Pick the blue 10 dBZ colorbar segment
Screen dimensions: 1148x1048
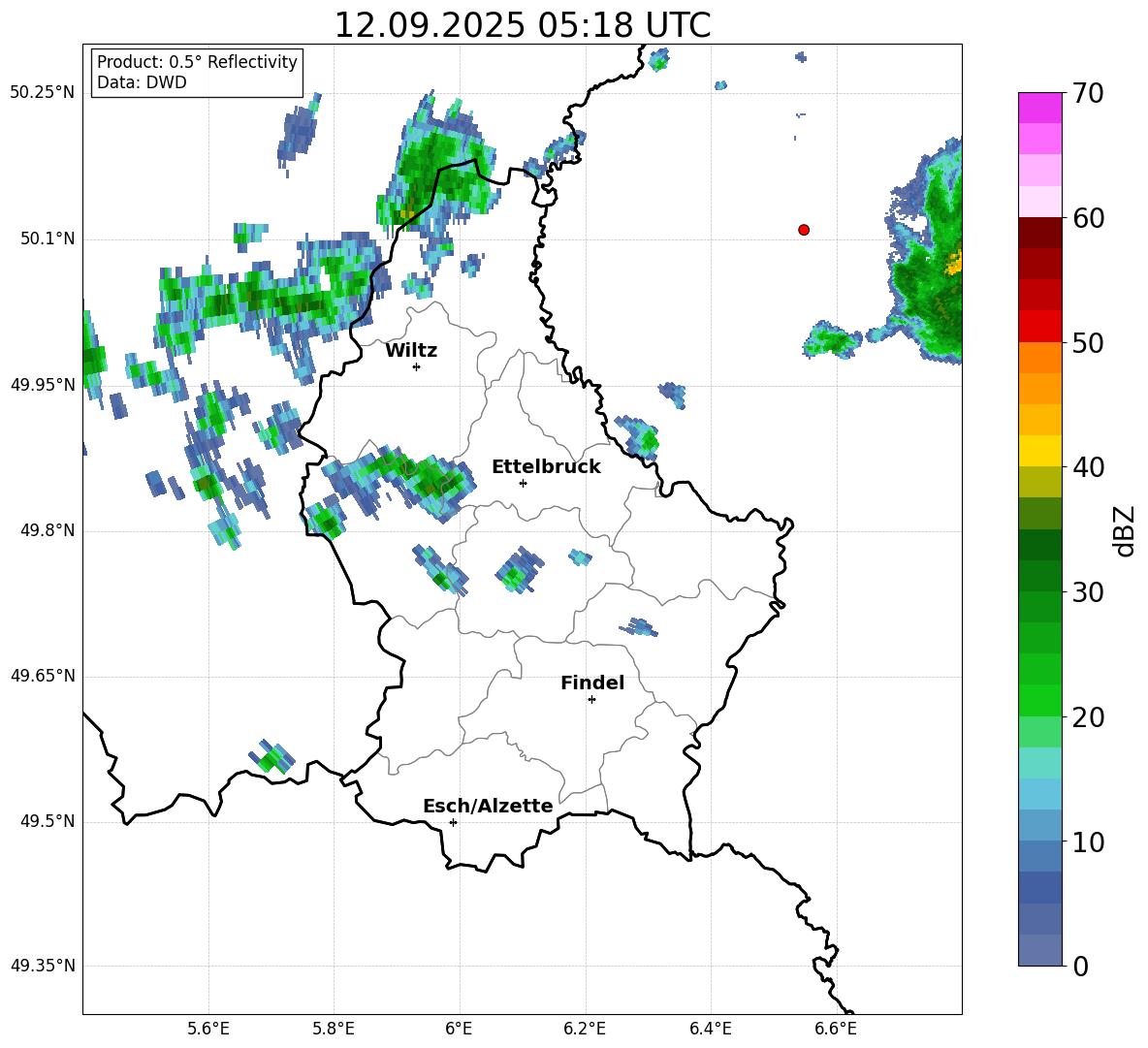(x=1039, y=825)
